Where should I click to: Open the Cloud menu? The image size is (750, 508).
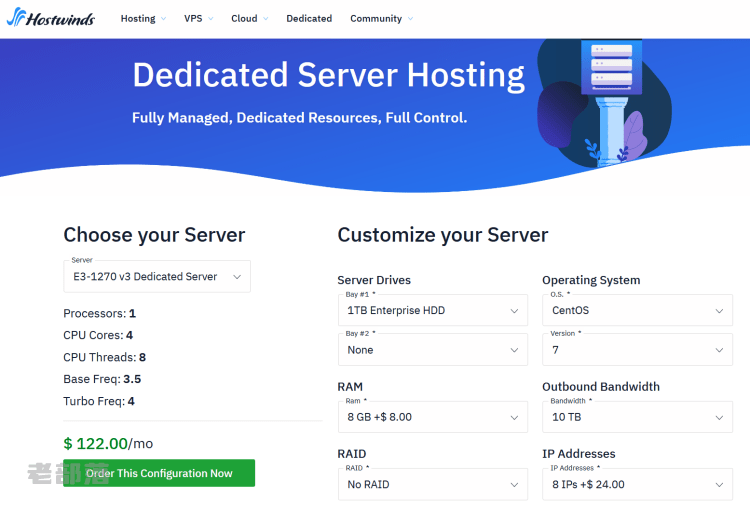coord(244,19)
